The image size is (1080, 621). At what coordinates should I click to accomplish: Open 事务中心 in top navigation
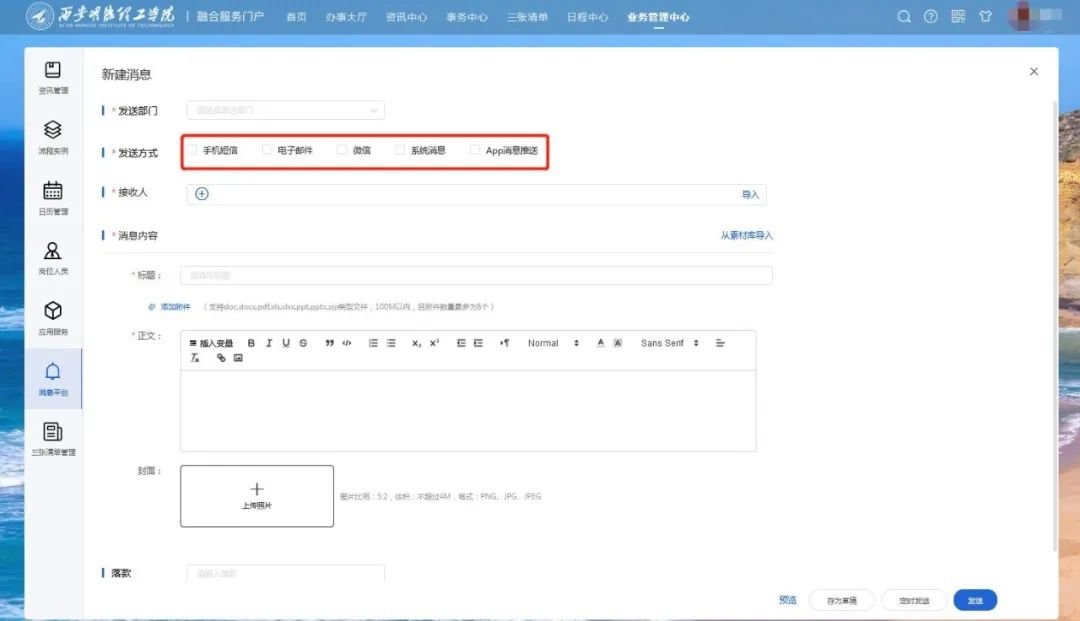point(467,17)
